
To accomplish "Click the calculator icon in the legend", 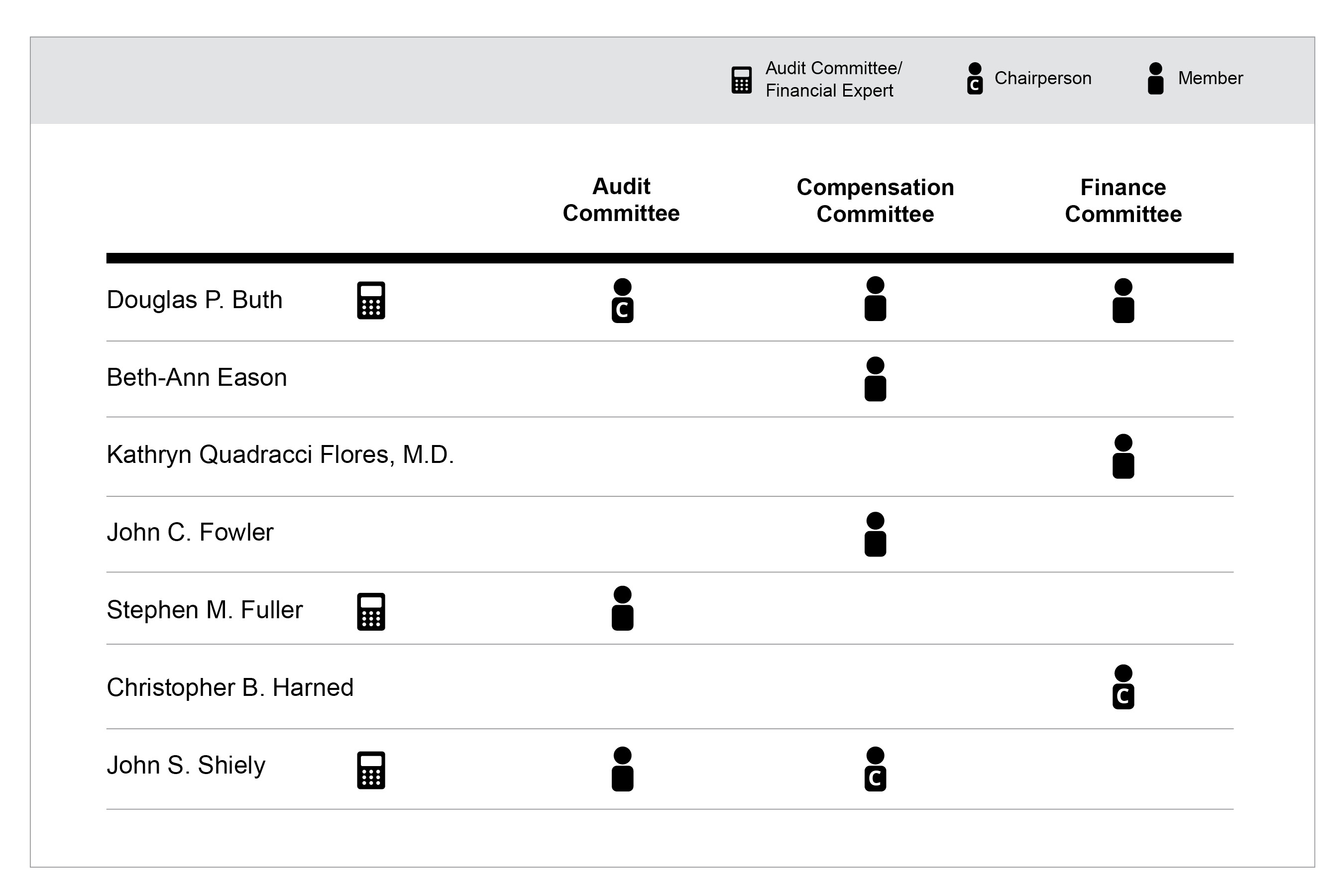I will [x=741, y=80].
